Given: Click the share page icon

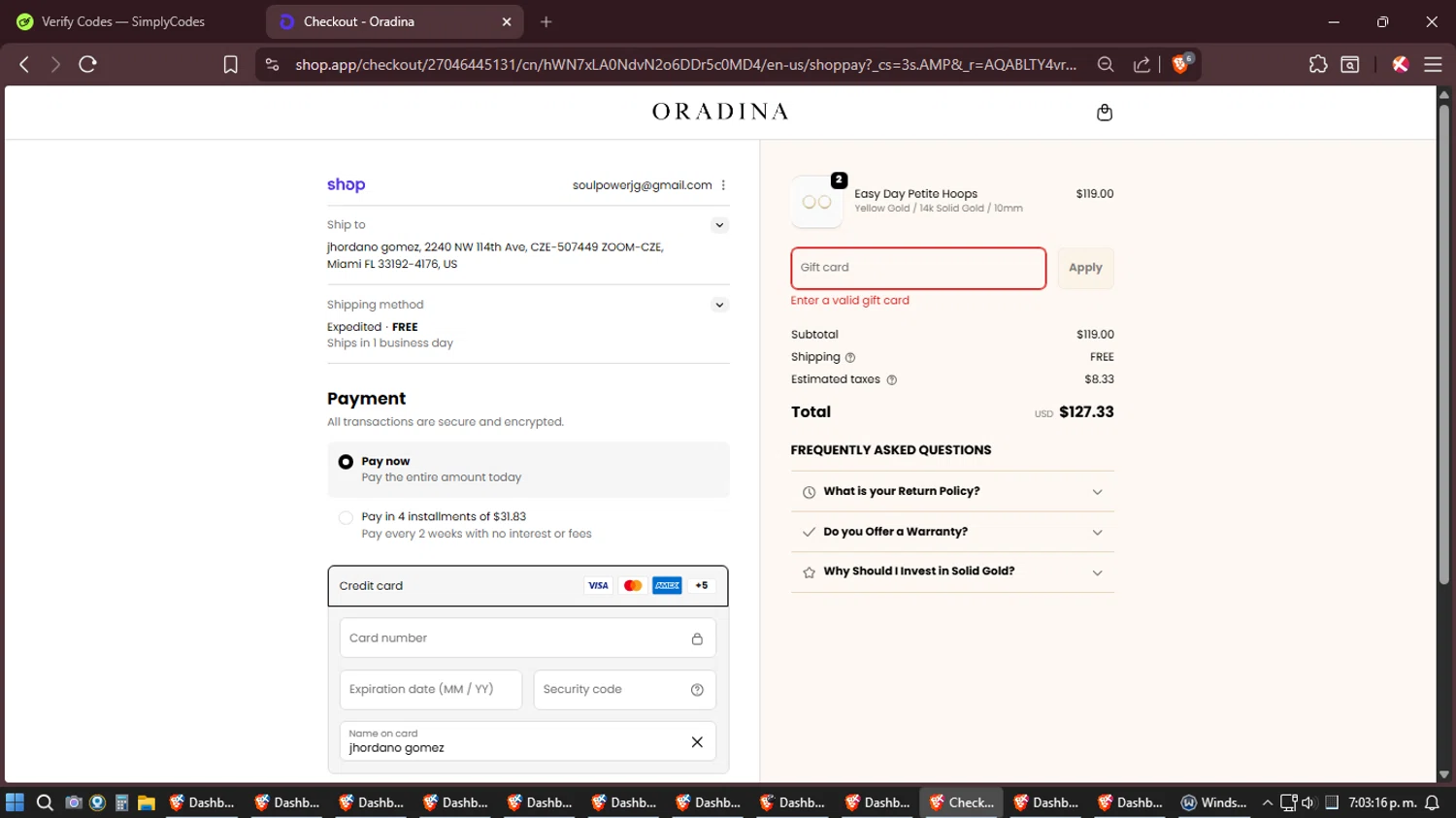Looking at the screenshot, I should pyautogui.click(x=1142, y=64).
